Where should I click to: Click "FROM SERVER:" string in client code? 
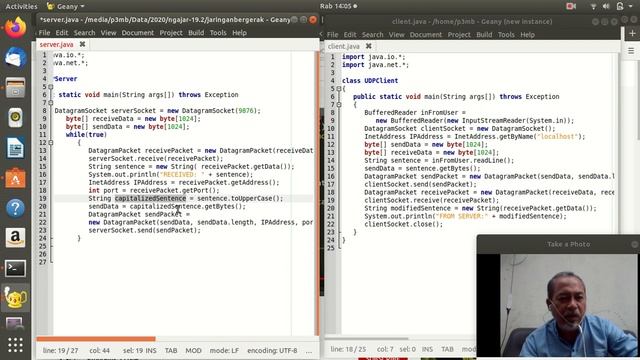tap(461, 216)
